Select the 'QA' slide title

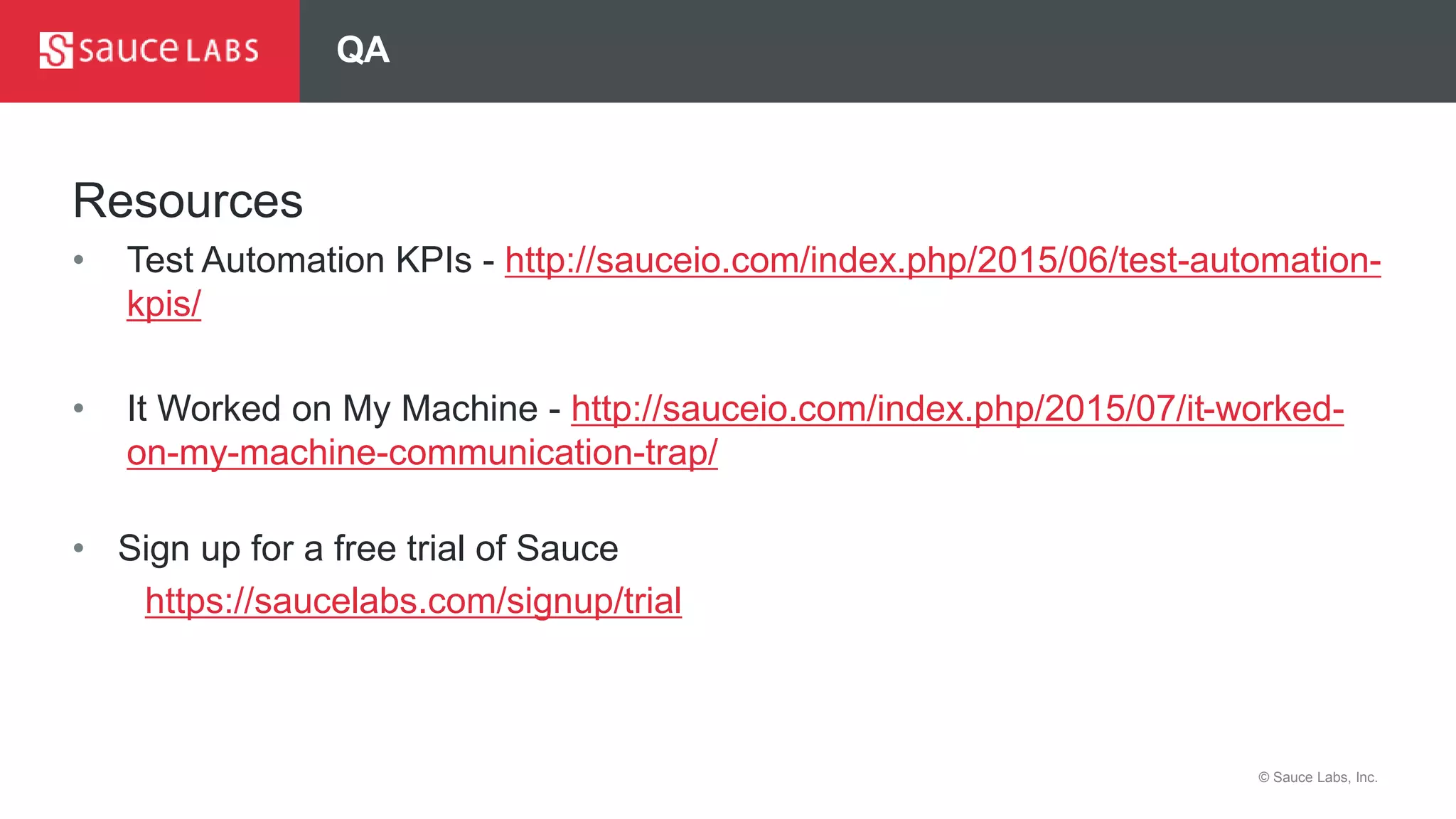pos(363,50)
